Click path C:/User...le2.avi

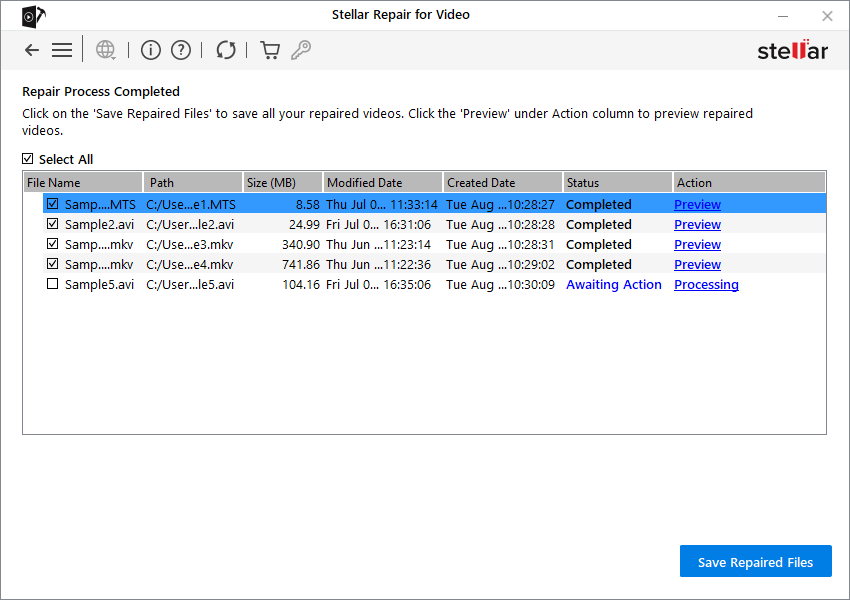pos(190,224)
